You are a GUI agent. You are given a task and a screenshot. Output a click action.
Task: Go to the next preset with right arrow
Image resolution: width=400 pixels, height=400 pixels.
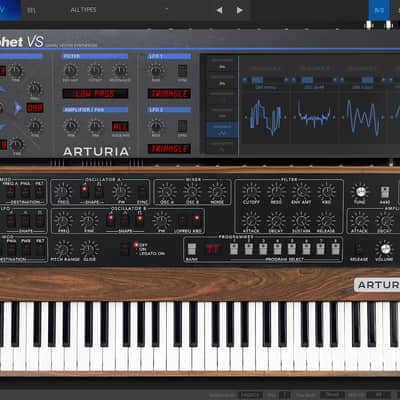click(240, 10)
